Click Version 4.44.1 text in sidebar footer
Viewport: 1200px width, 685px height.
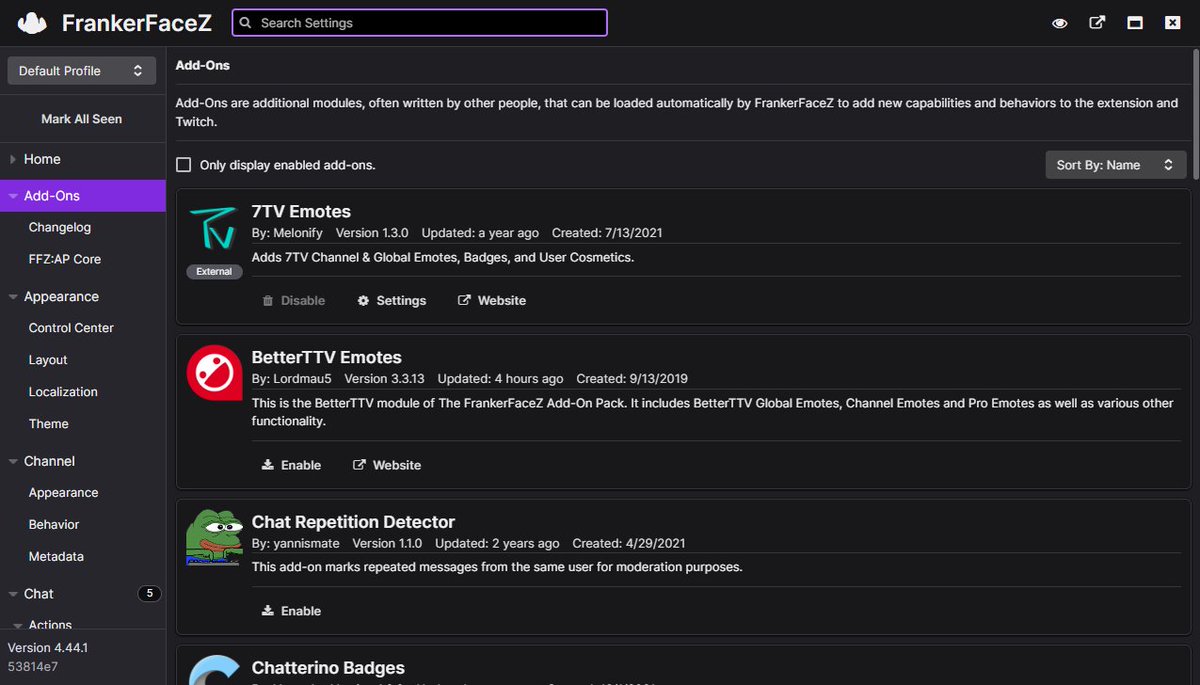tap(48, 648)
